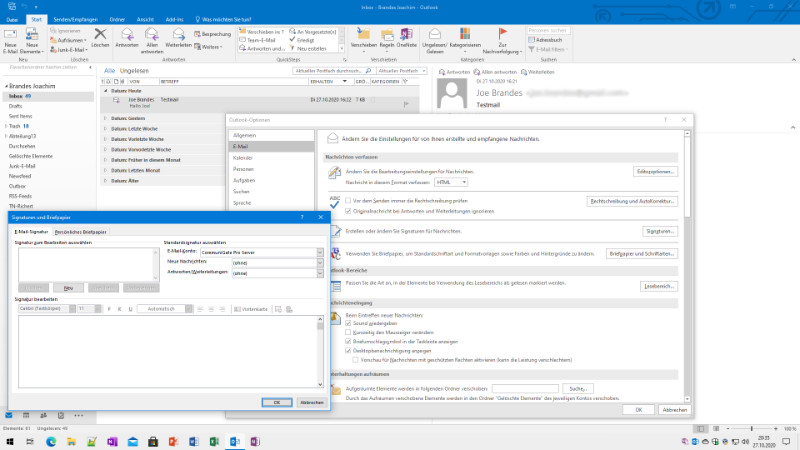
Task: Click the Zur Nachverfolgung flag icon
Action: (503, 34)
